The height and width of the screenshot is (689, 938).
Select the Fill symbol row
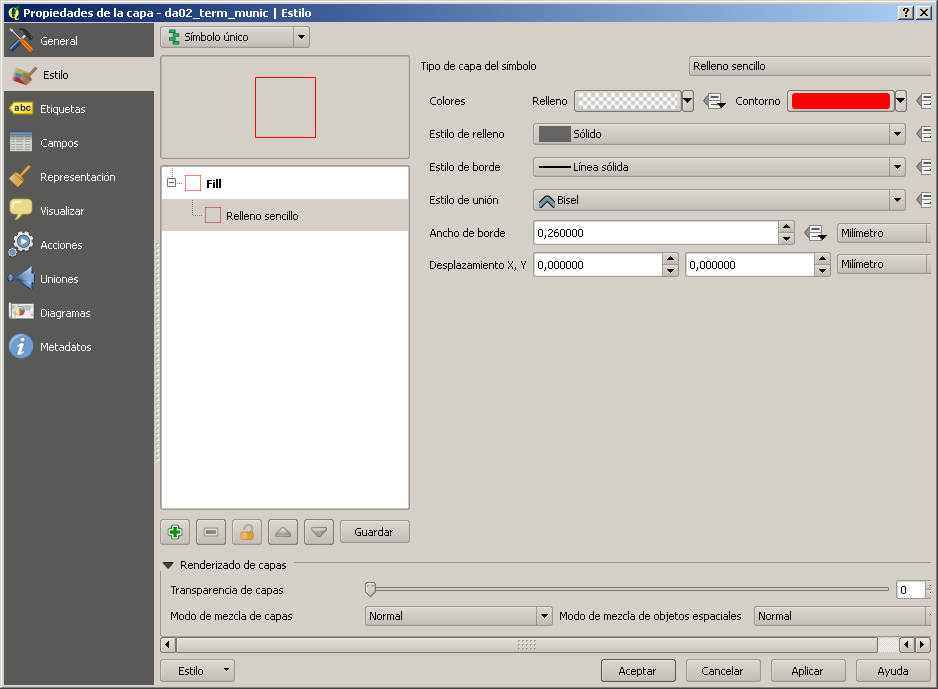285,184
